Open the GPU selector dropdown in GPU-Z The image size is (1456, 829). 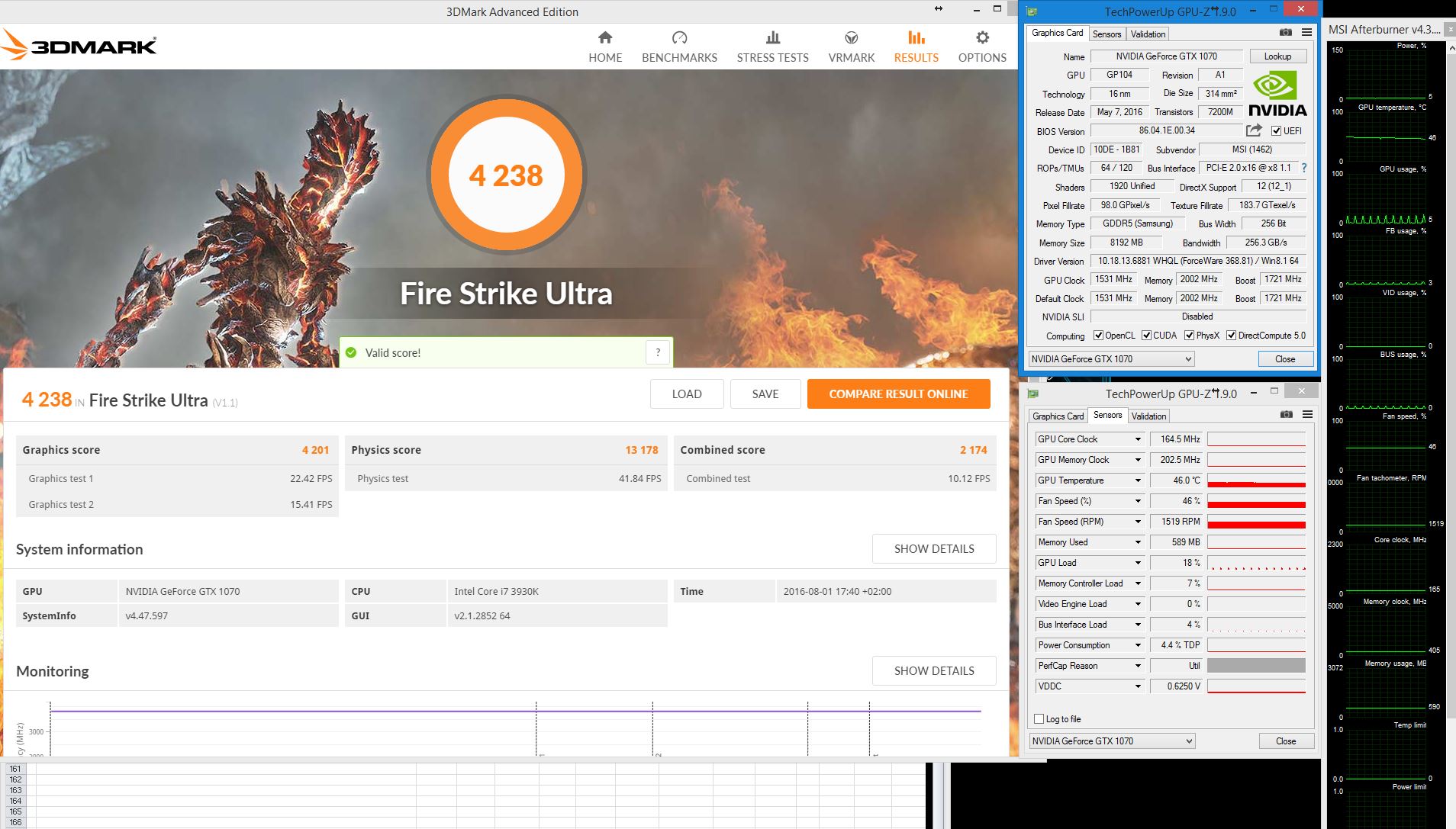point(1187,358)
